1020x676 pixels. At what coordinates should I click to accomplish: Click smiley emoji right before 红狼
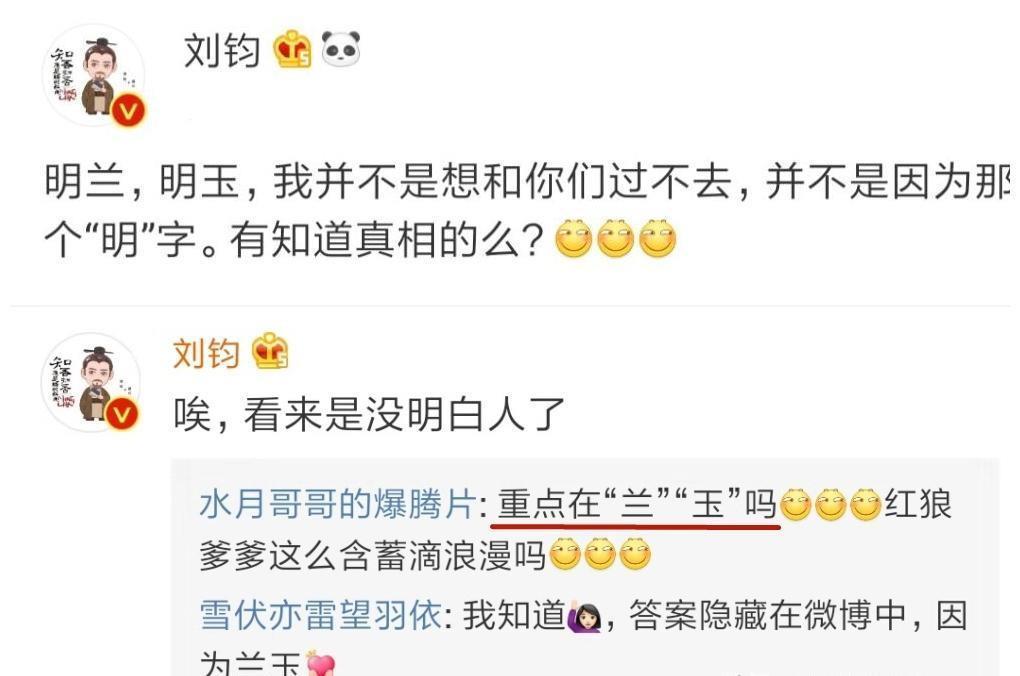866,505
